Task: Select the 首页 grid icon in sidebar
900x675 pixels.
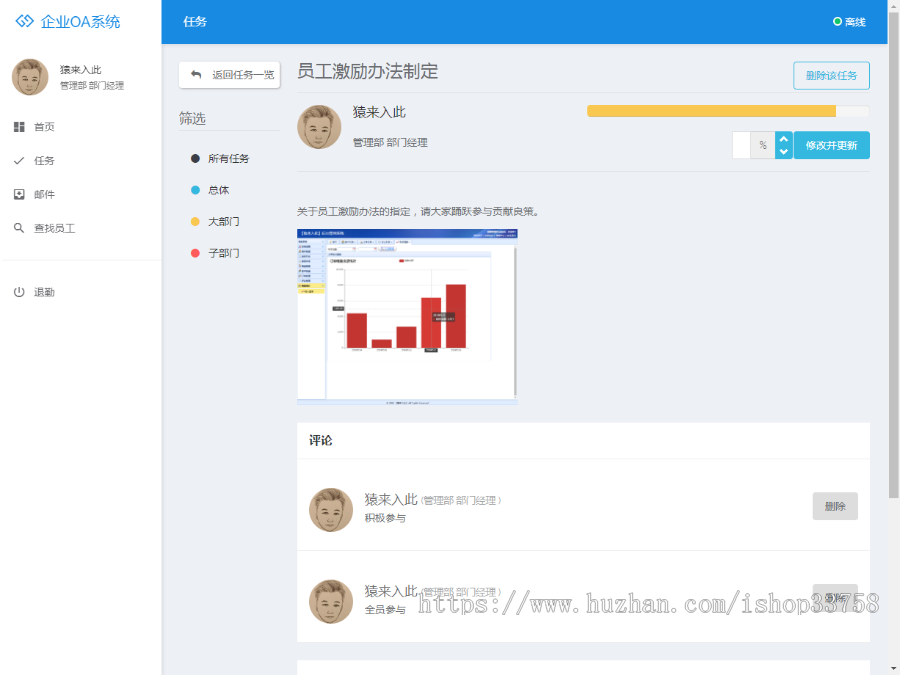Action: click(x=18, y=126)
